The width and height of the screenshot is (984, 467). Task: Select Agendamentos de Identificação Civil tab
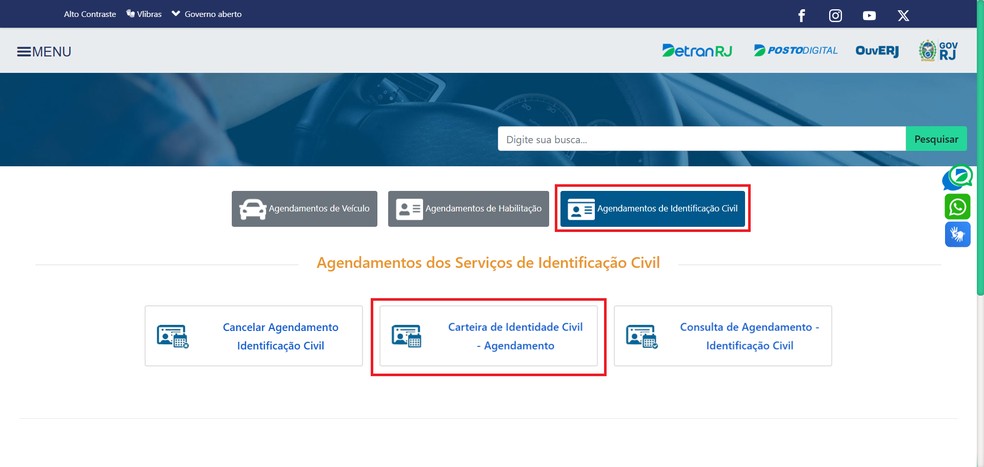tap(653, 209)
